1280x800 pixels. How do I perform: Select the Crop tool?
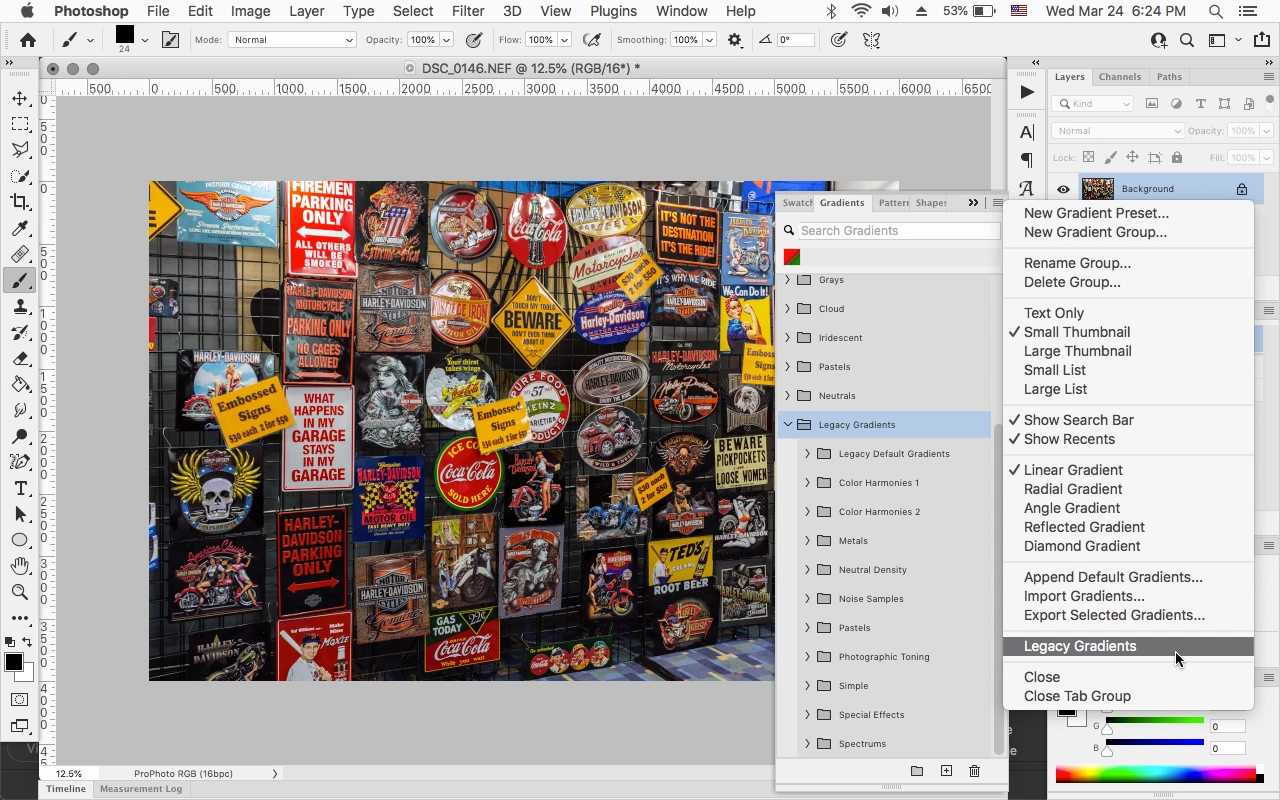point(20,202)
